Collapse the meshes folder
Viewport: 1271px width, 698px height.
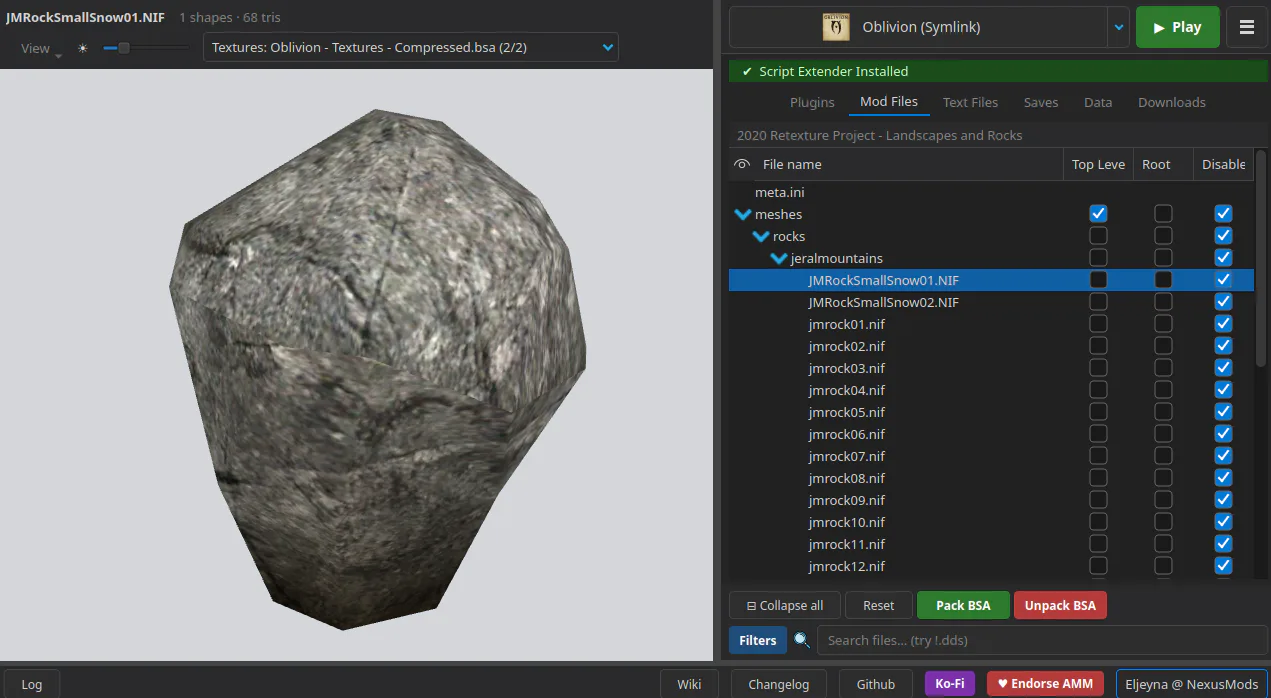pos(742,214)
